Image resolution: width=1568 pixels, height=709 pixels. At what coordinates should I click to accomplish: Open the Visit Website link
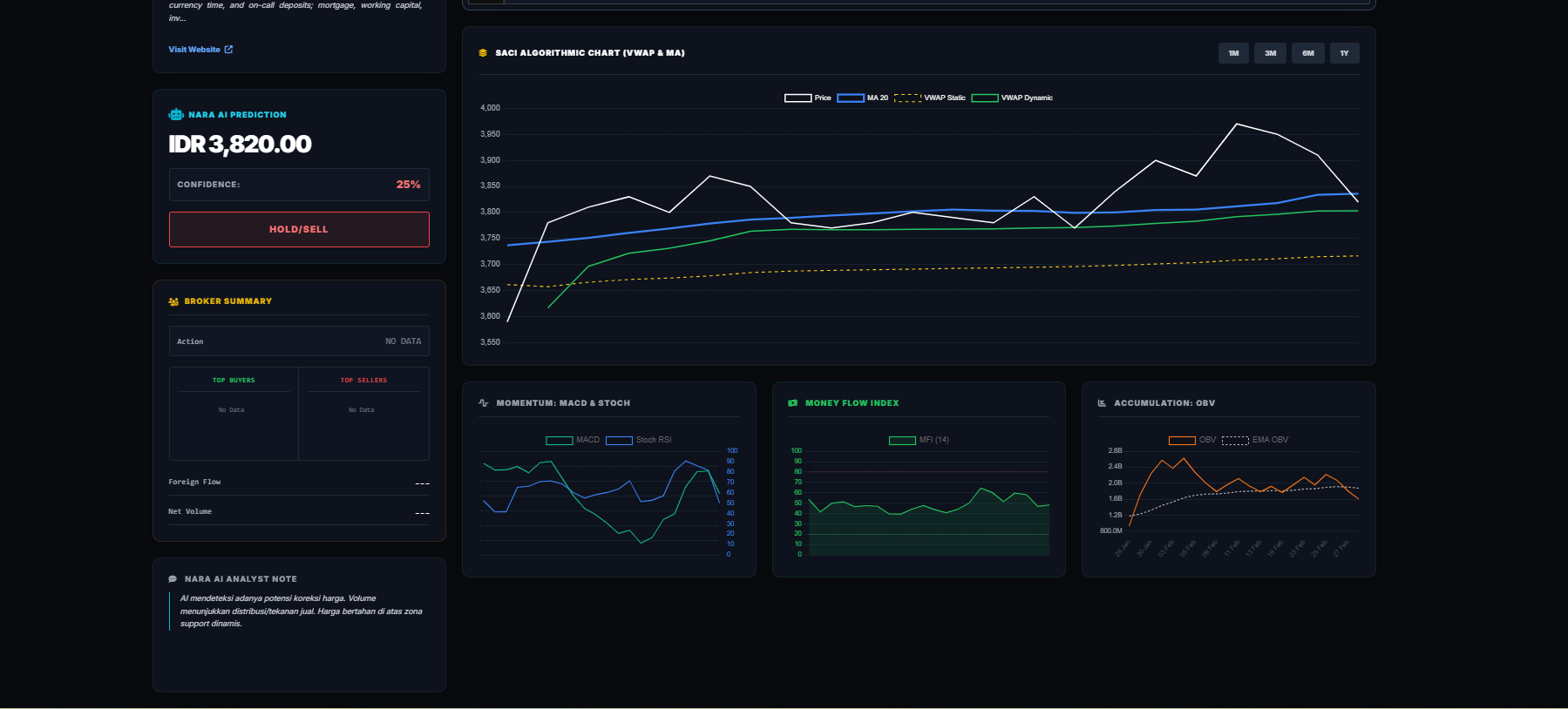click(194, 50)
